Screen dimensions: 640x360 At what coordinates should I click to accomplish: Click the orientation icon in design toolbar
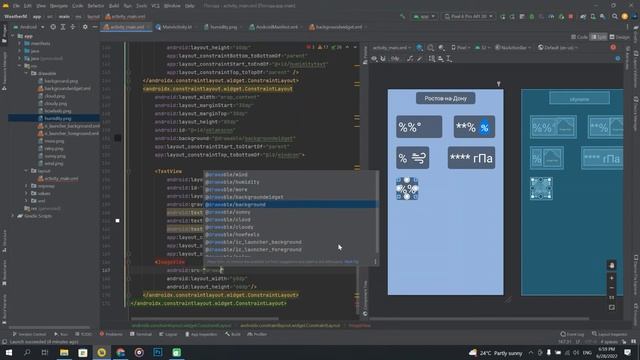(431, 48)
